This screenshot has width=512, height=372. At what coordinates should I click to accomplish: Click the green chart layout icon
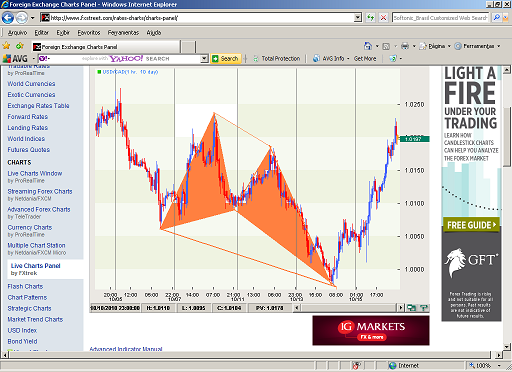pyautogui.click(x=411, y=308)
